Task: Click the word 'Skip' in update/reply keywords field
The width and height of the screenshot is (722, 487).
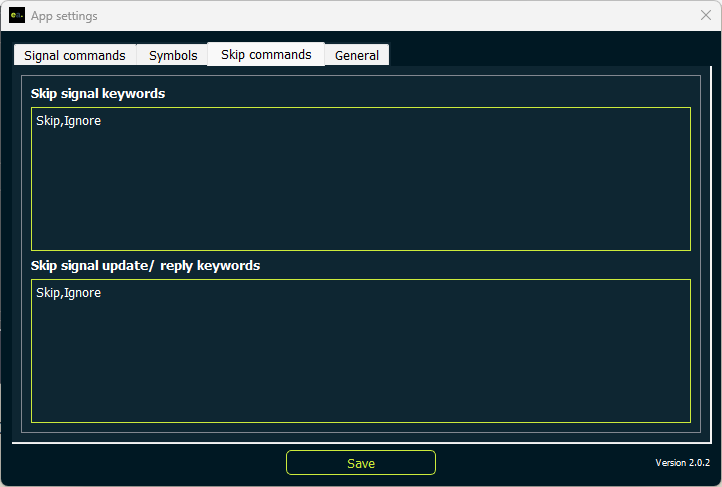Action: click(48, 293)
